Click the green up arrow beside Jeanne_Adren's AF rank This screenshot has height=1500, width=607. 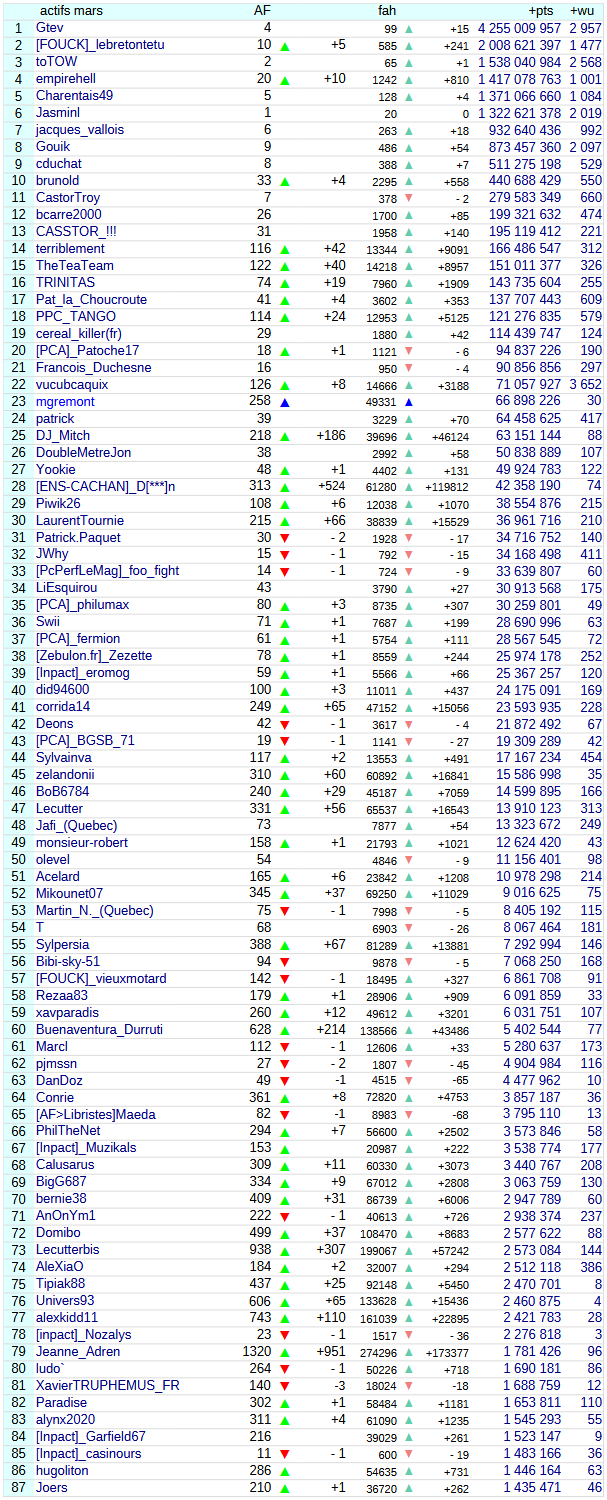pos(285,1352)
